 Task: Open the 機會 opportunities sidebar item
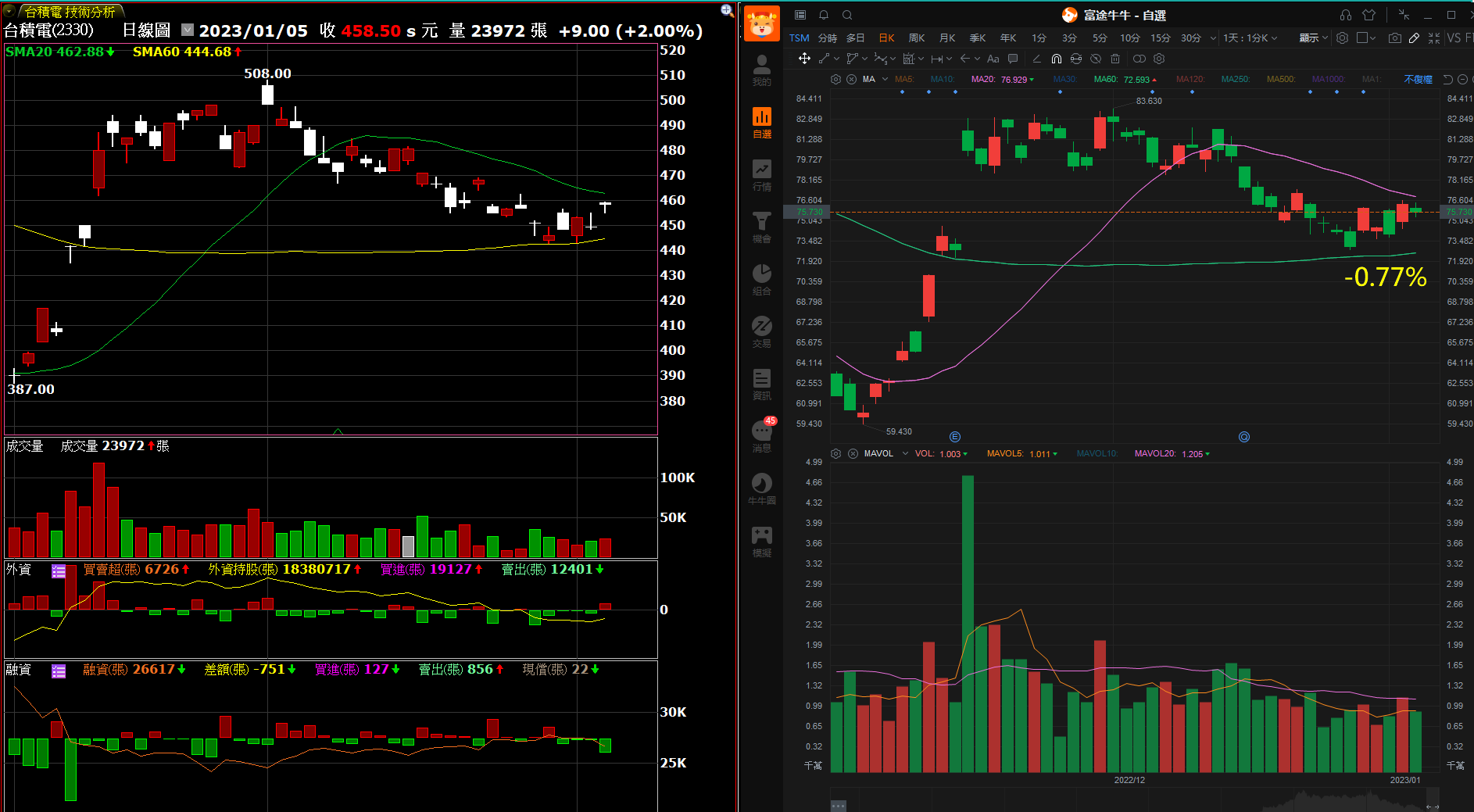pos(762,227)
